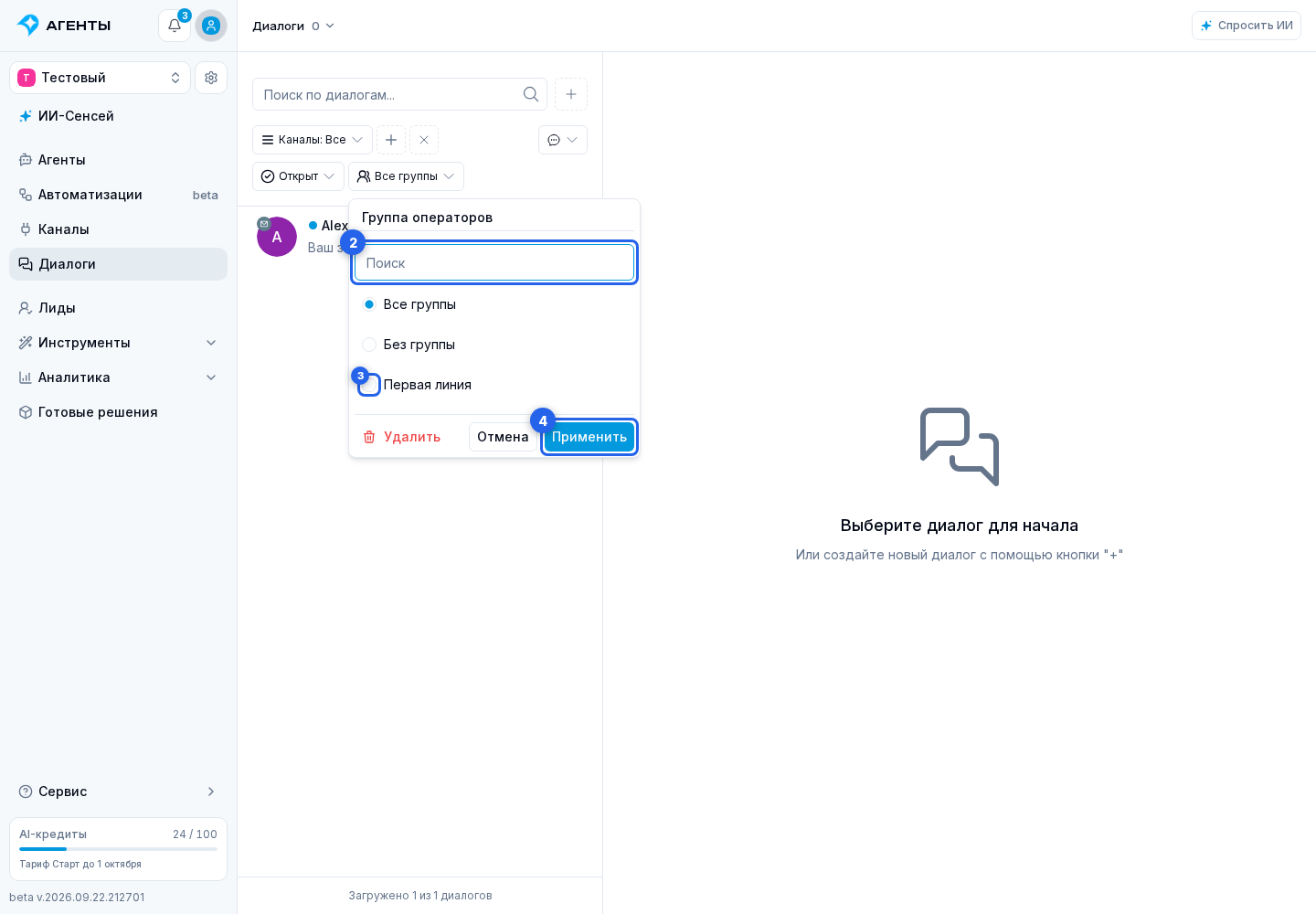Click Применить to apply group filter

(589, 437)
